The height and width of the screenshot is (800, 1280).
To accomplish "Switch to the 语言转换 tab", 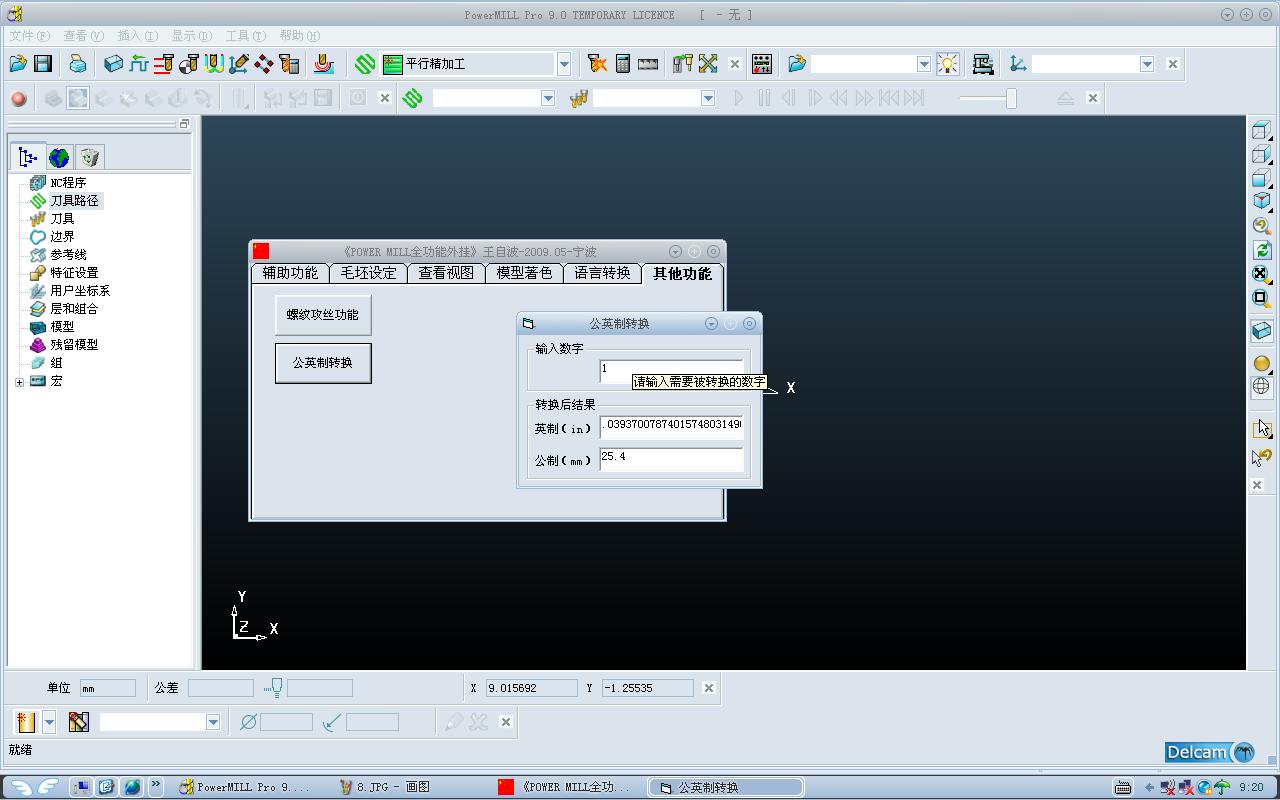I will point(602,273).
